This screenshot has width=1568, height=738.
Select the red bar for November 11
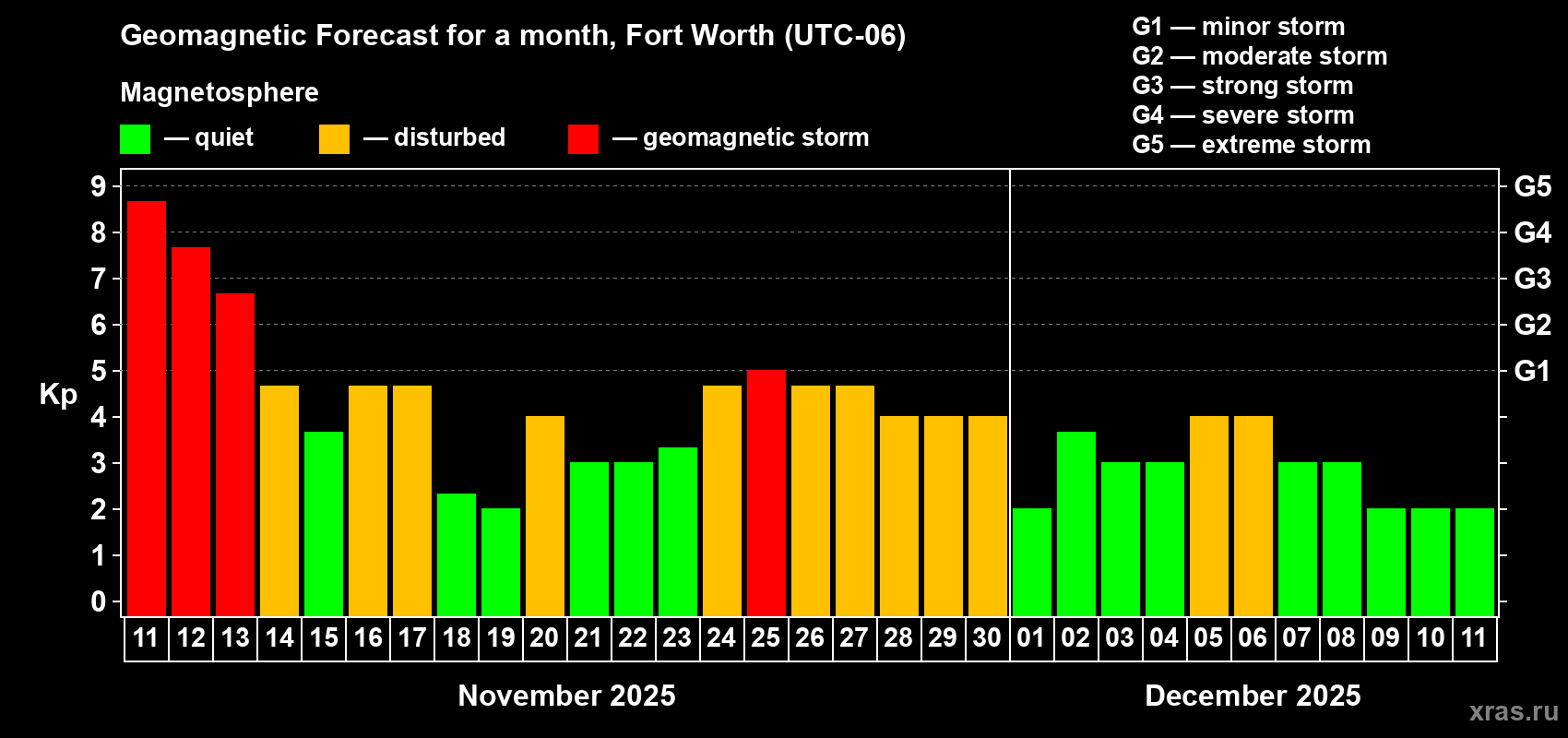click(147, 409)
